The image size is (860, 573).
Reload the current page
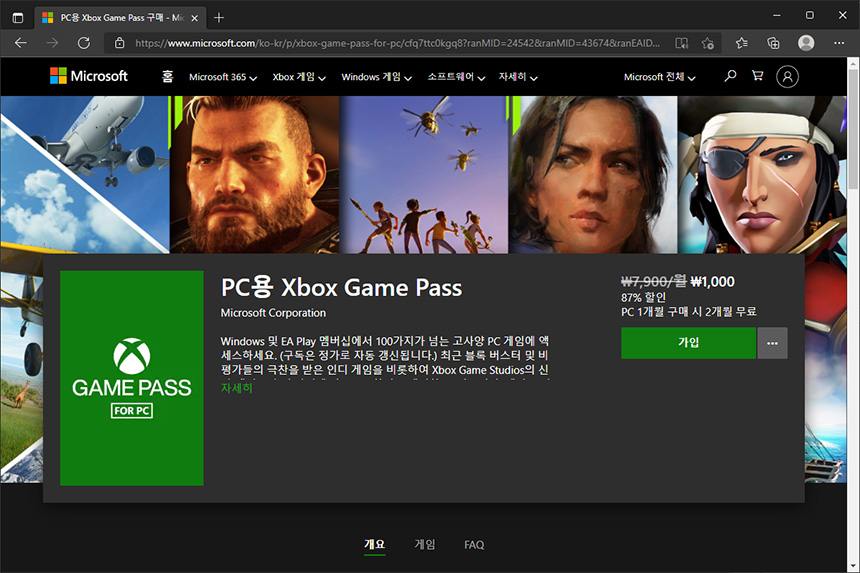[83, 43]
